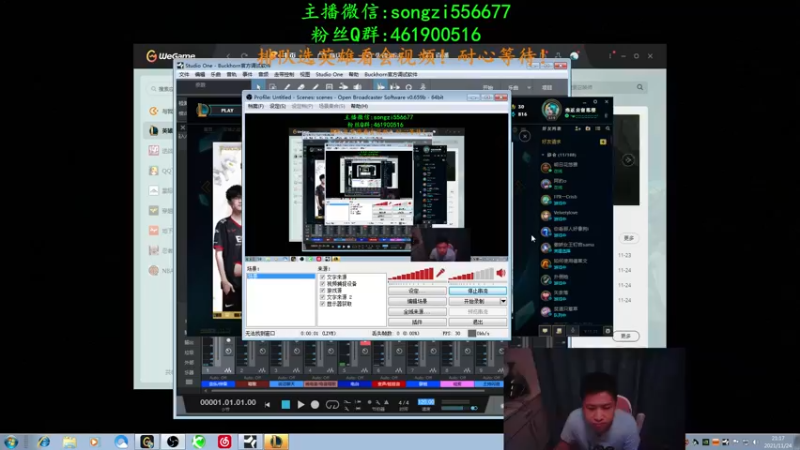Screen dimensions: 800x450
Task: Open the dropdown arrow beside 开始录制
Action: coord(503,301)
